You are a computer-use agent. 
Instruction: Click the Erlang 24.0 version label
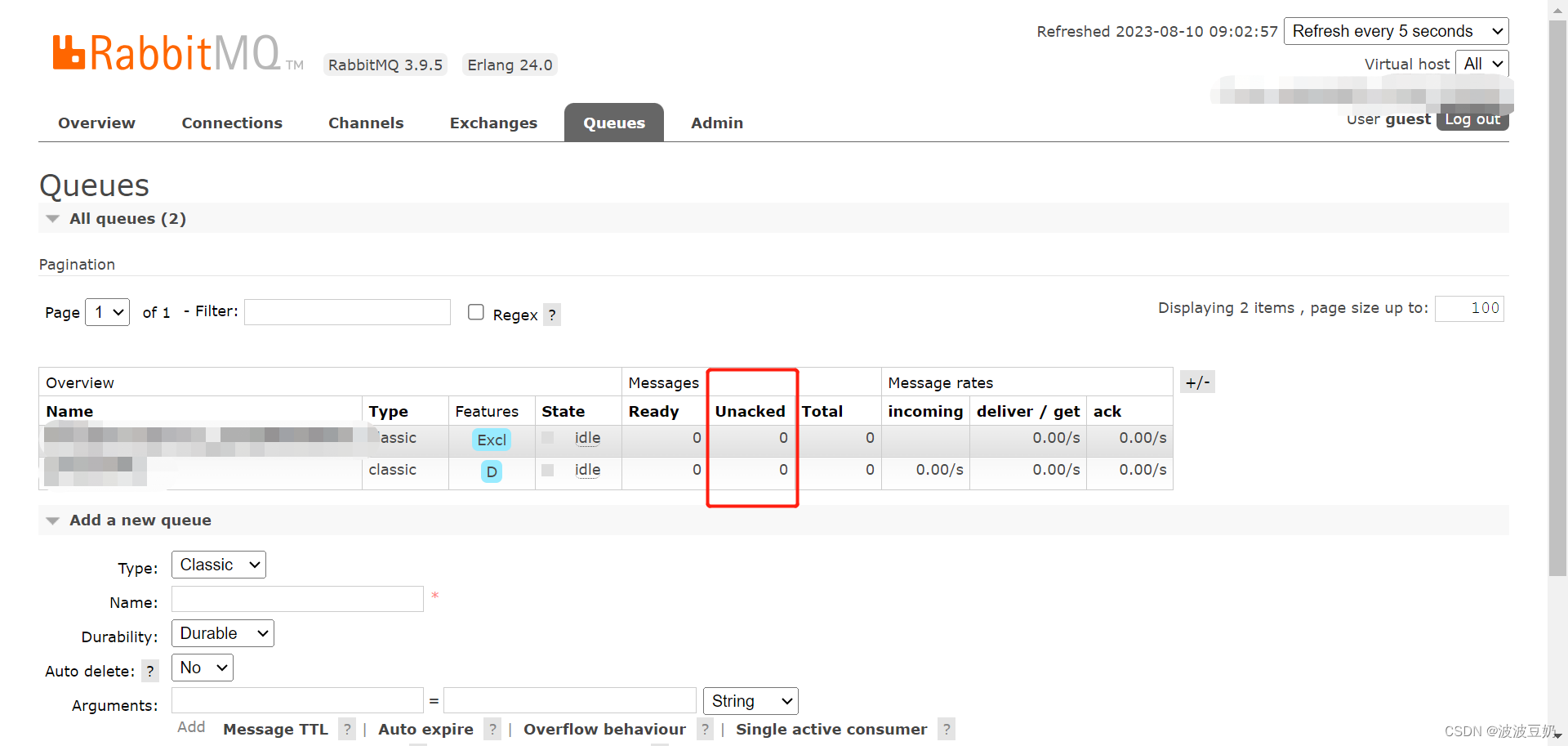[x=510, y=65]
